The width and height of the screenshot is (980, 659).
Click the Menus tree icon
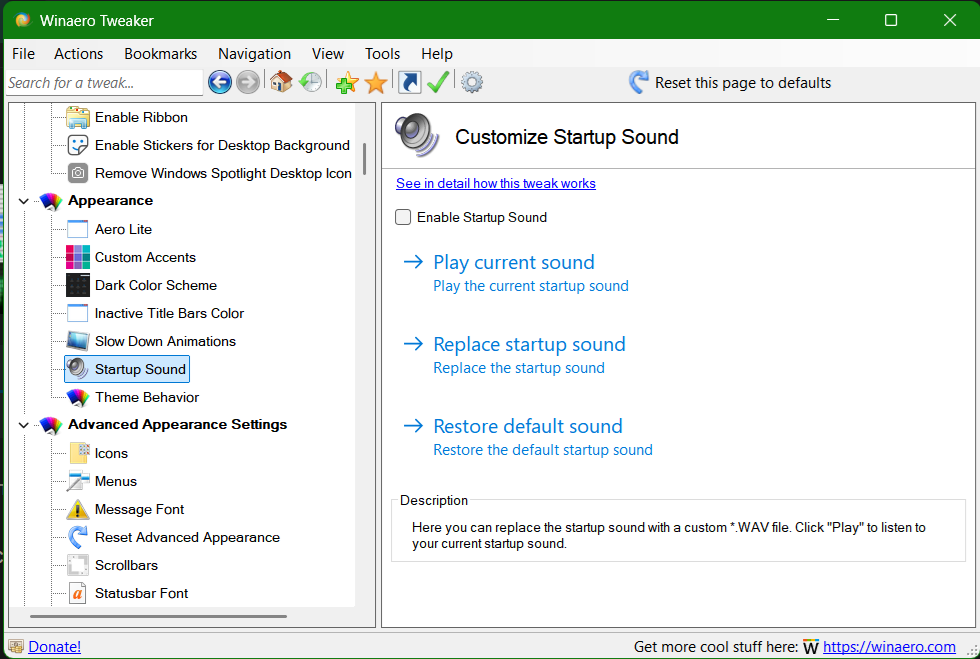[x=78, y=481]
